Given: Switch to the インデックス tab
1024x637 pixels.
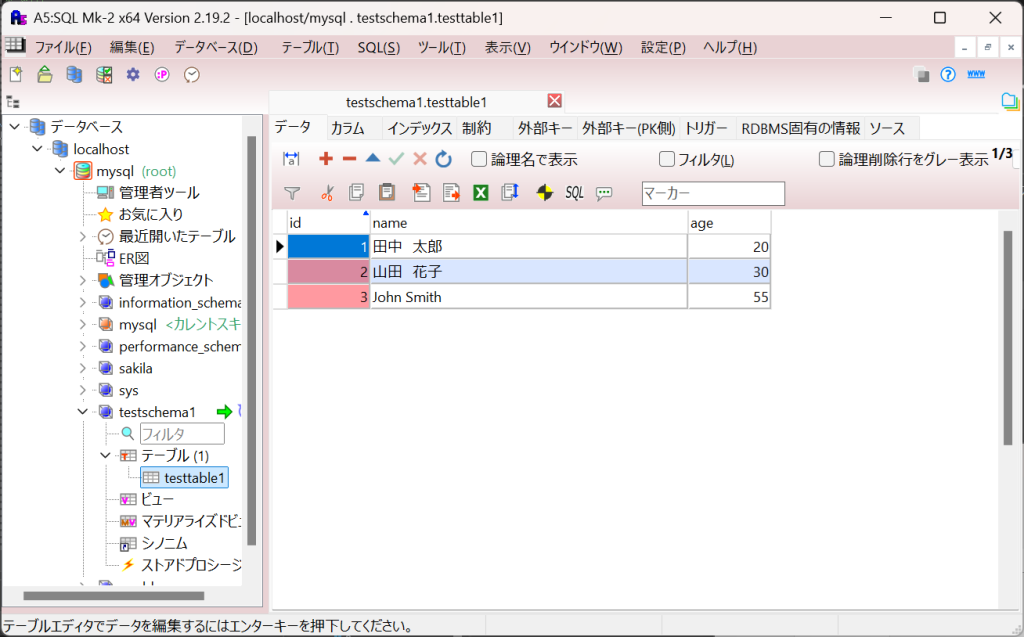Looking at the screenshot, I should (419, 128).
